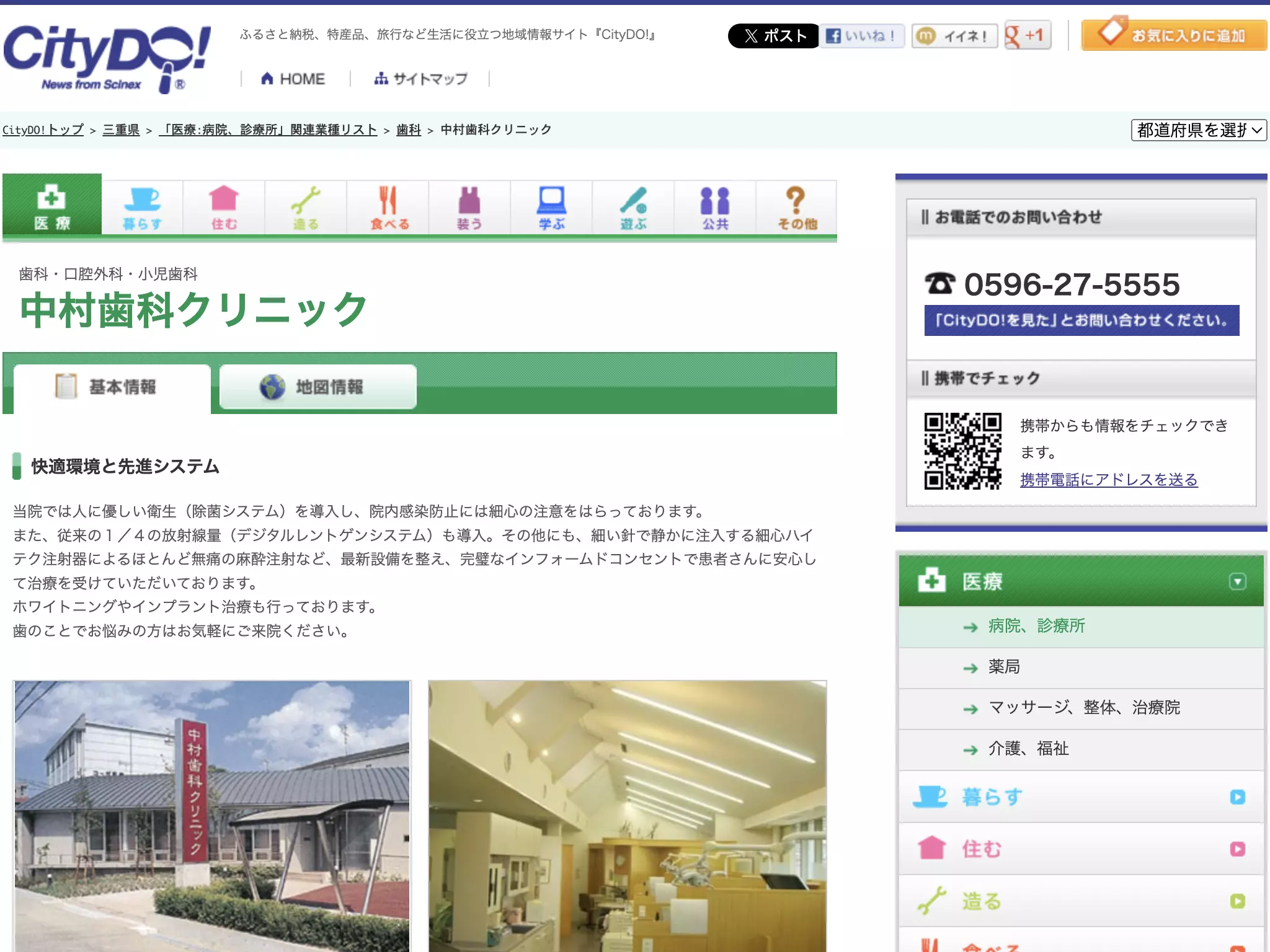Click the mixi イイネ! button
Screen dimensions: 1270x952
[954, 36]
